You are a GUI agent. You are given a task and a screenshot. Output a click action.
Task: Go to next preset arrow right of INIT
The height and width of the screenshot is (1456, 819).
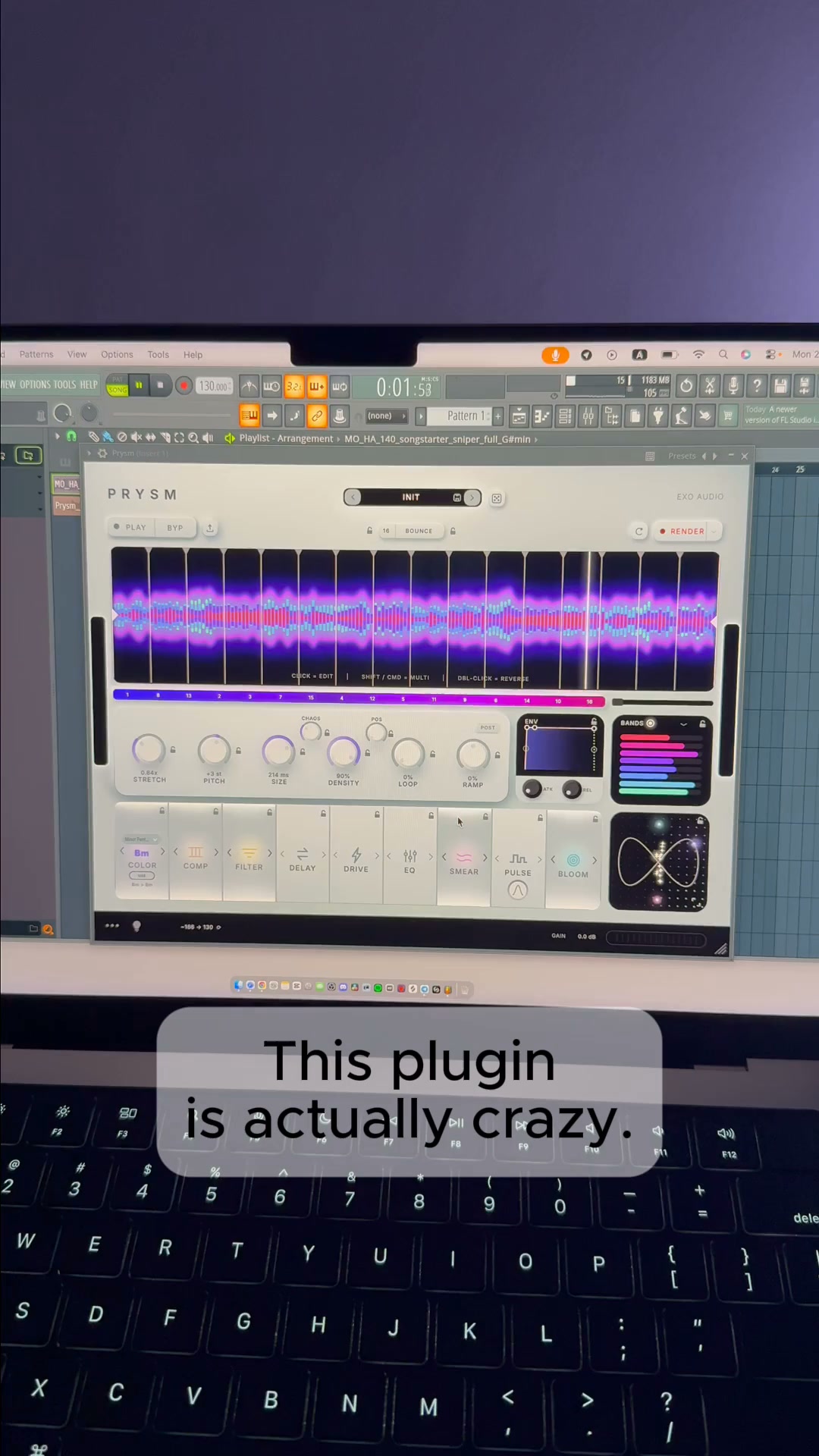pos(472,497)
